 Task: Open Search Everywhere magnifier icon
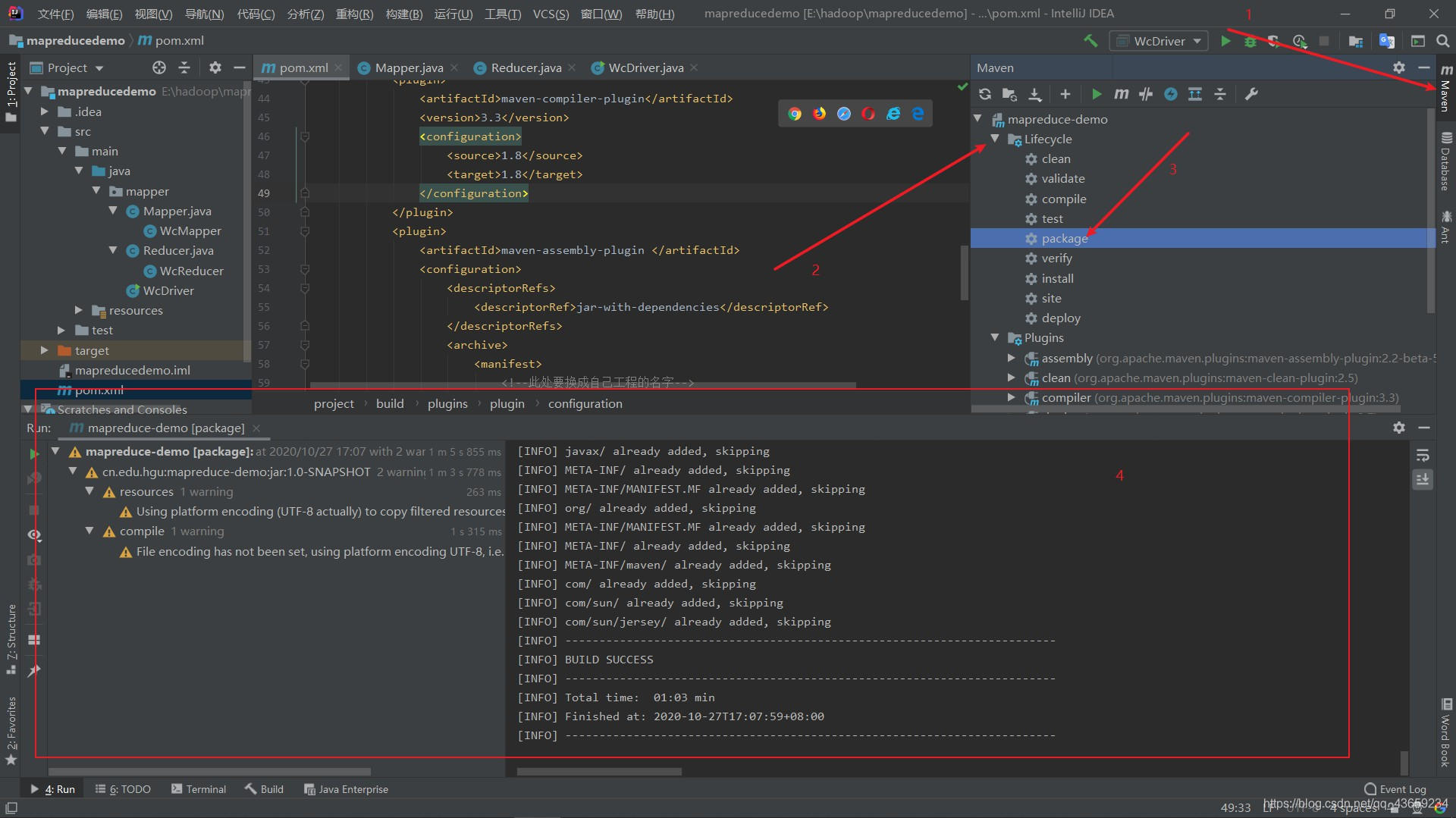tap(1442, 41)
